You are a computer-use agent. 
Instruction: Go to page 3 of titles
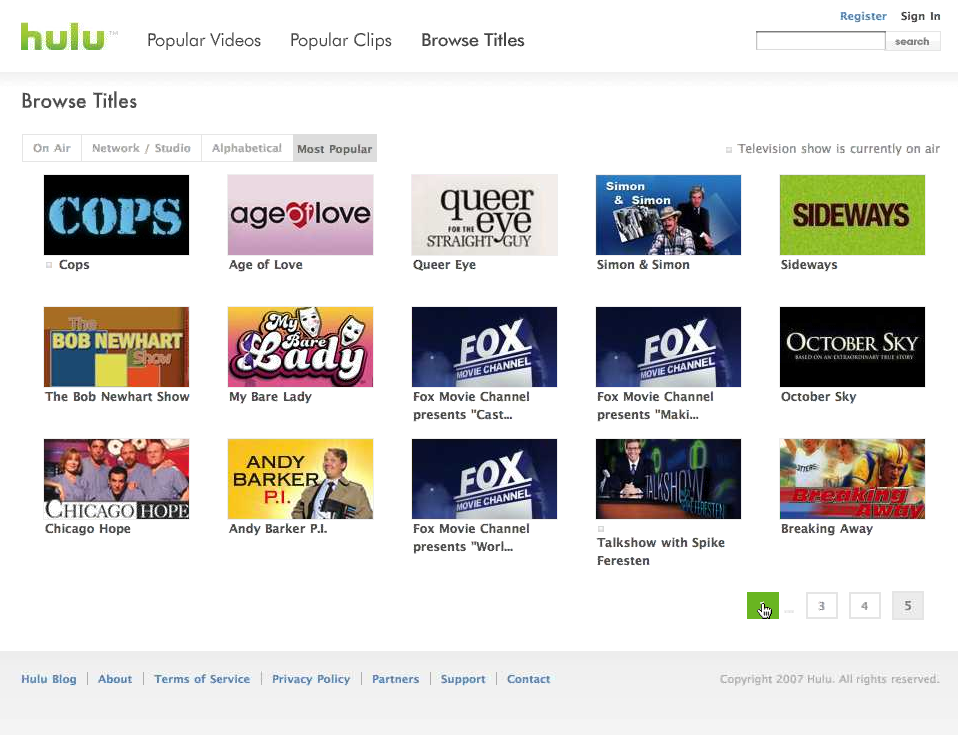[821, 606]
